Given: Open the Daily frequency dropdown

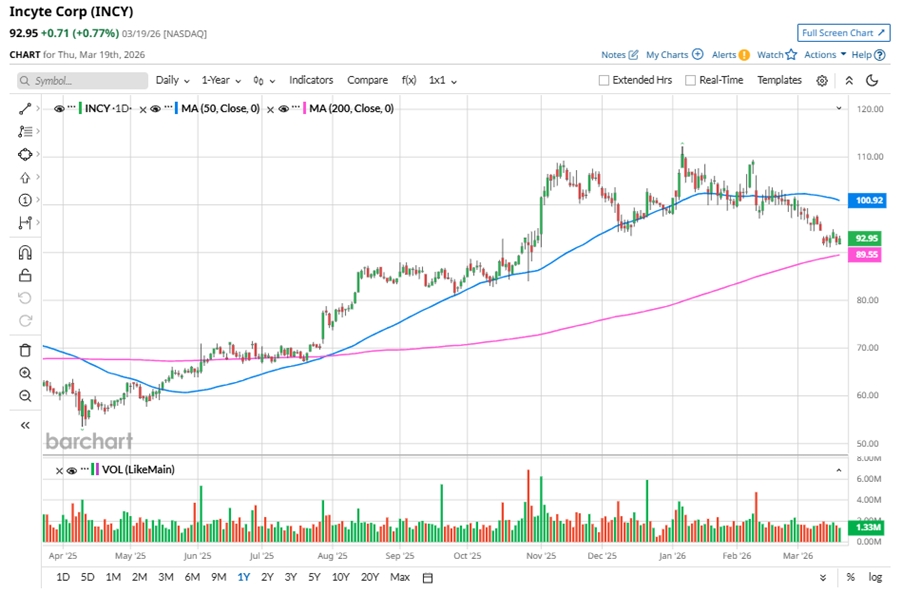Looking at the screenshot, I should click(x=172, y=80).
